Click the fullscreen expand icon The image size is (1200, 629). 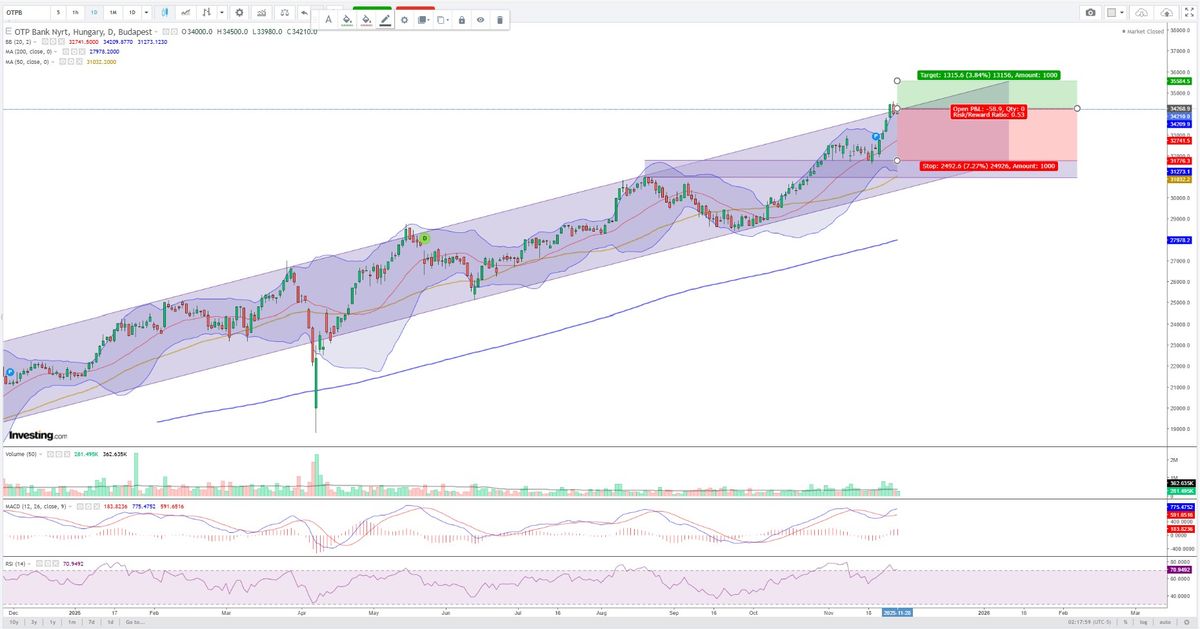(1189, 13)
